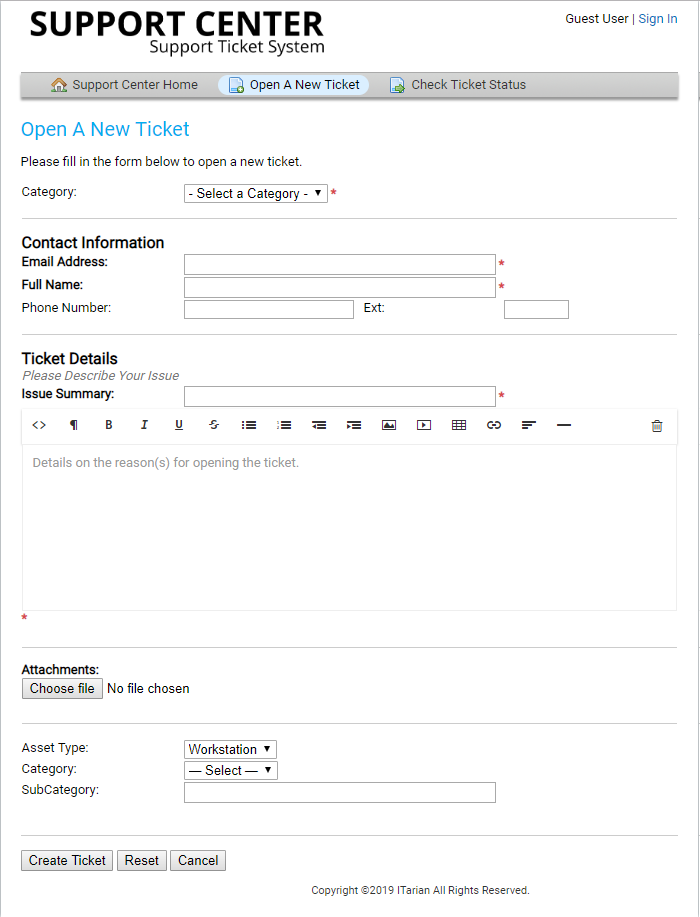Show paragraph marks in the editor
This screenshot has height=917, width=700.
73,424
